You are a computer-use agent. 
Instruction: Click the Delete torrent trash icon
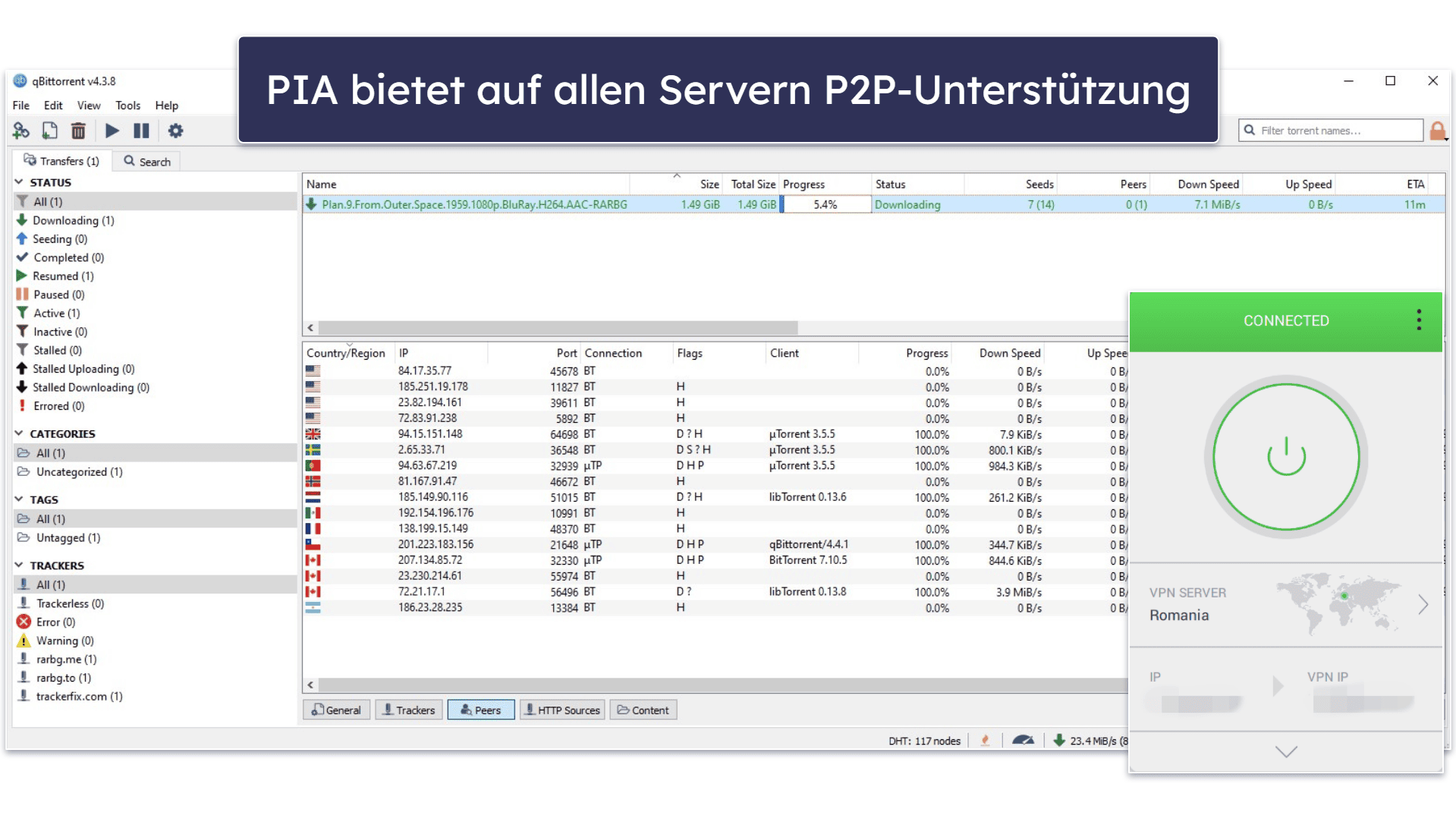(x=78, y=131)
